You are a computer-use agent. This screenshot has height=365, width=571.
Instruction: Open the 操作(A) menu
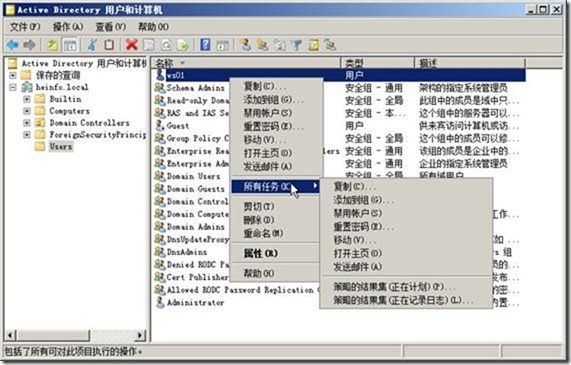click(68, 27)
